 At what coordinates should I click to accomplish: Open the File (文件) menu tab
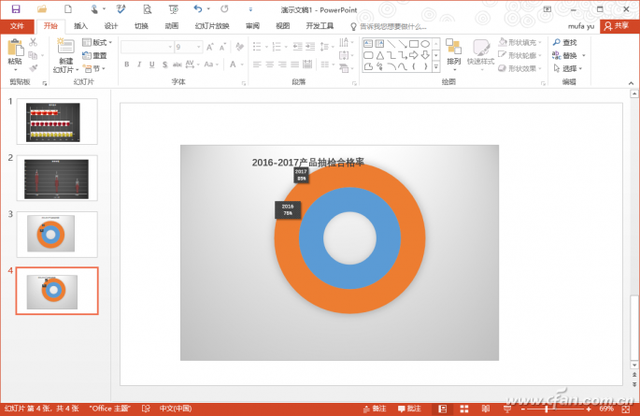(x=17, y=26)
